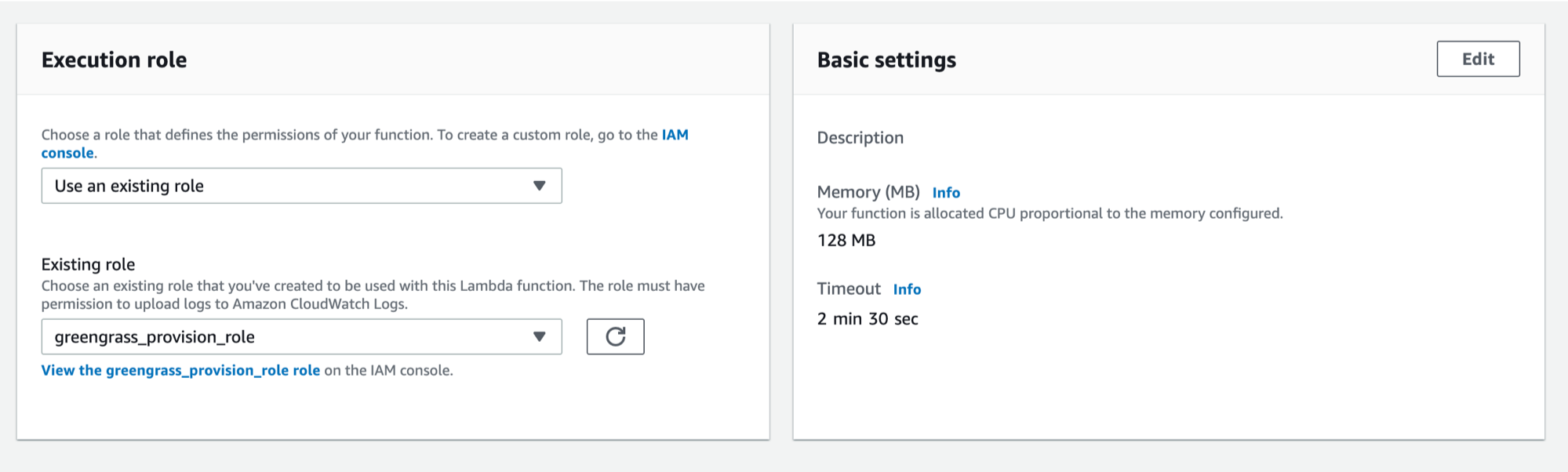Refresh the existing roles list

click(x=615, y=336)
